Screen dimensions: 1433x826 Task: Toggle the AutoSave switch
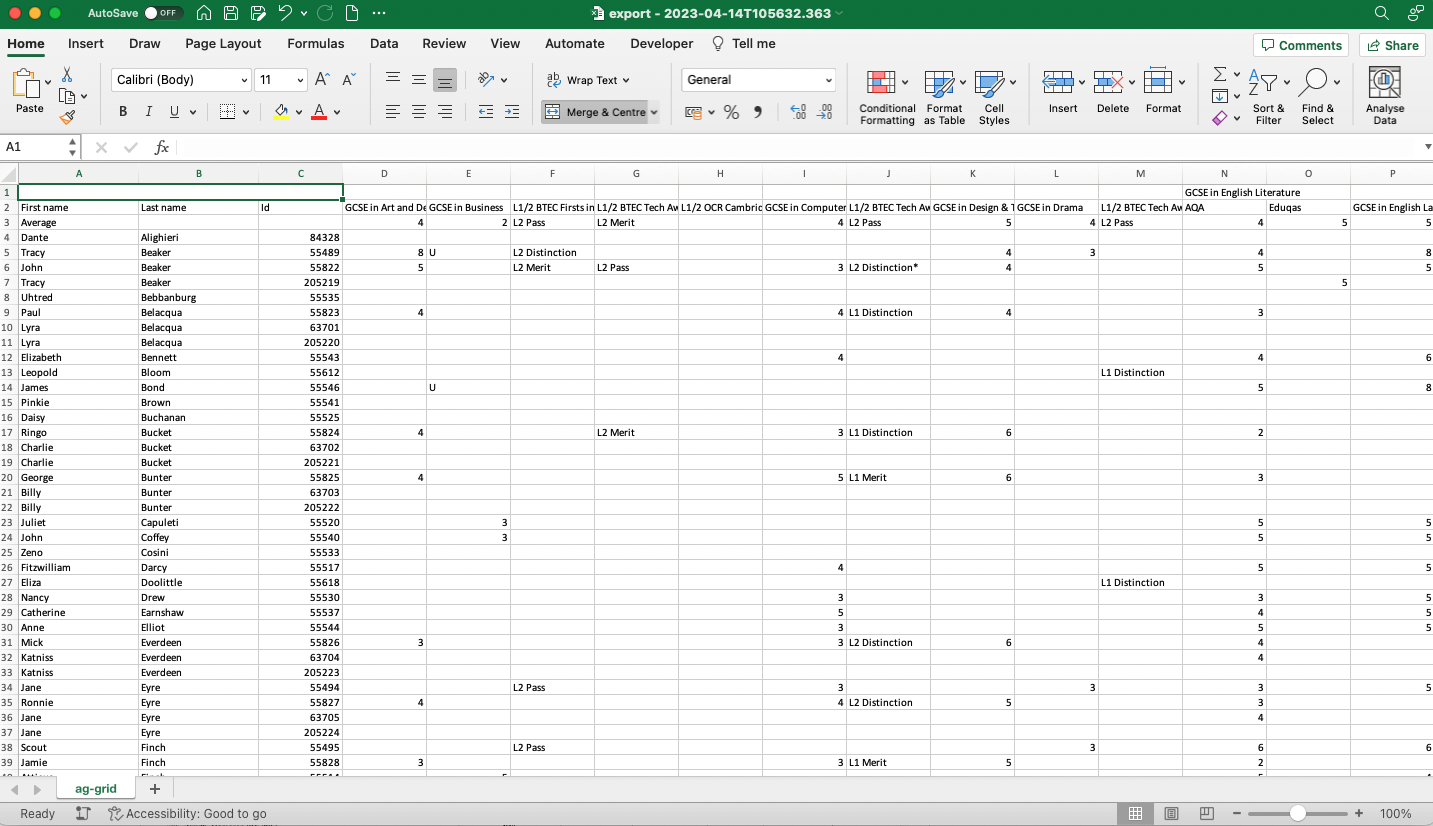point(161,13)
